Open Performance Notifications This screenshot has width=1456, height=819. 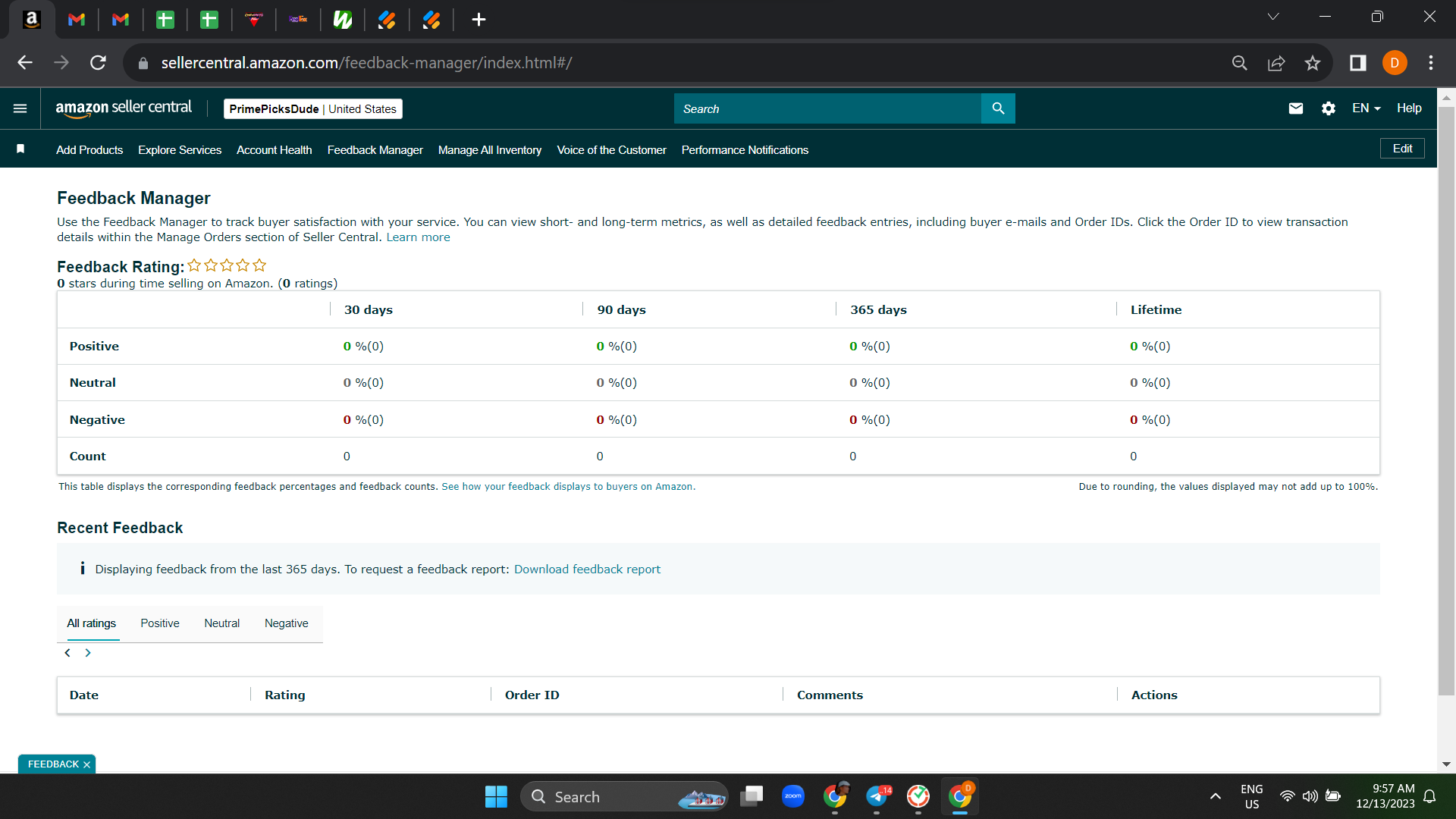[x=745, y=150]
